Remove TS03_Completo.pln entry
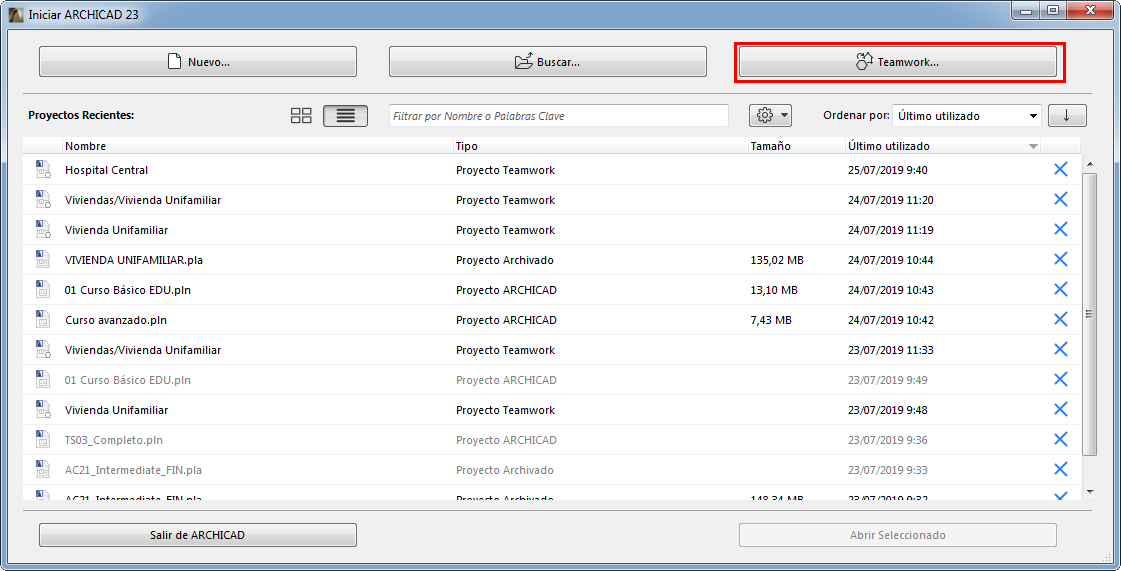This screenshot has height=571, width=1121. pyautogui.click(x=1061, y=440)
